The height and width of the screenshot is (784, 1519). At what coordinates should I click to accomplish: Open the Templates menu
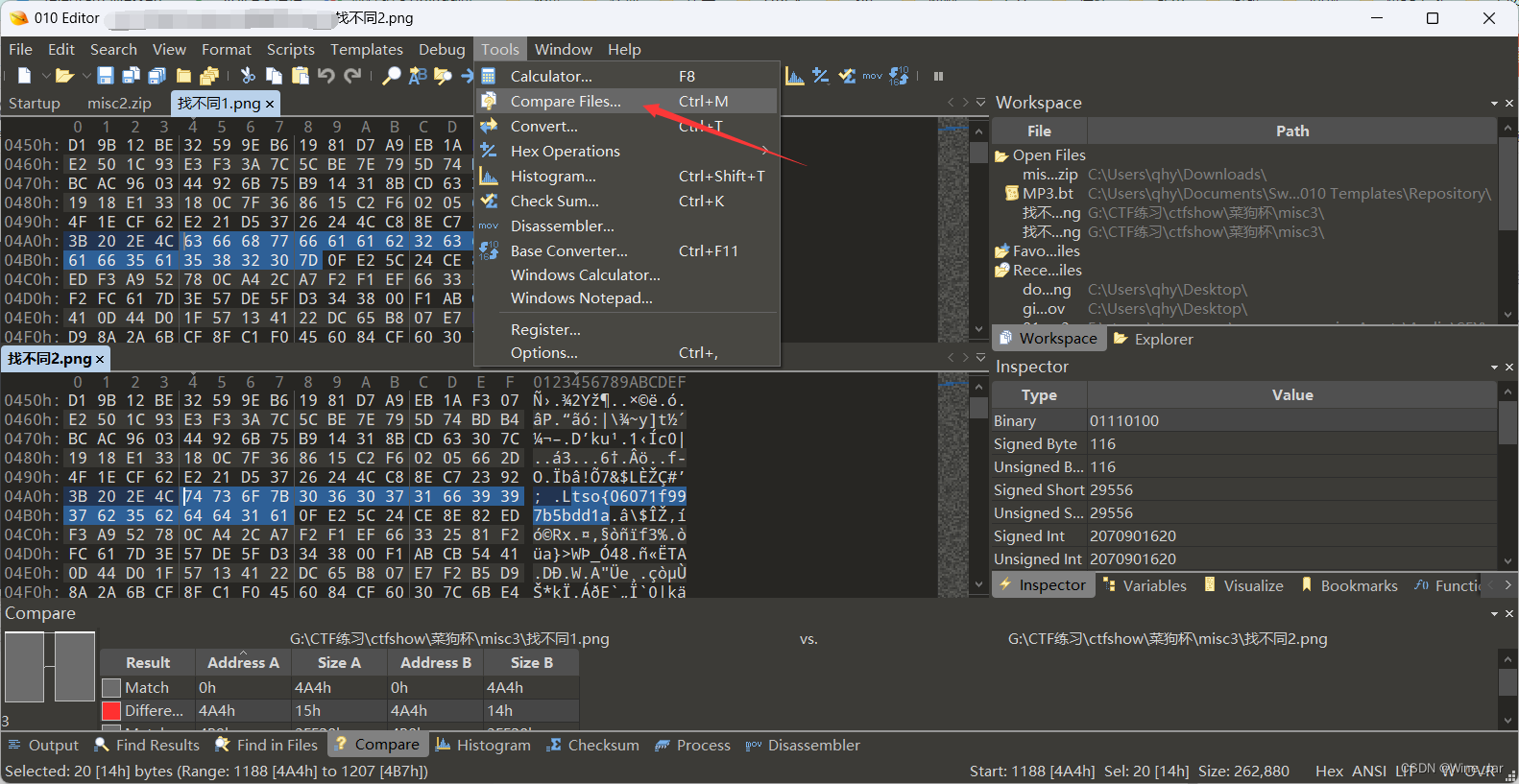click(367, 49)
